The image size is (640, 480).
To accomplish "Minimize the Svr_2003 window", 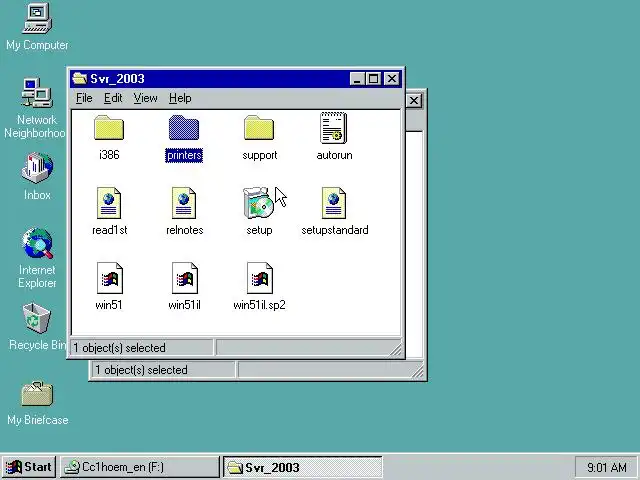I will [x=357, y=78].
